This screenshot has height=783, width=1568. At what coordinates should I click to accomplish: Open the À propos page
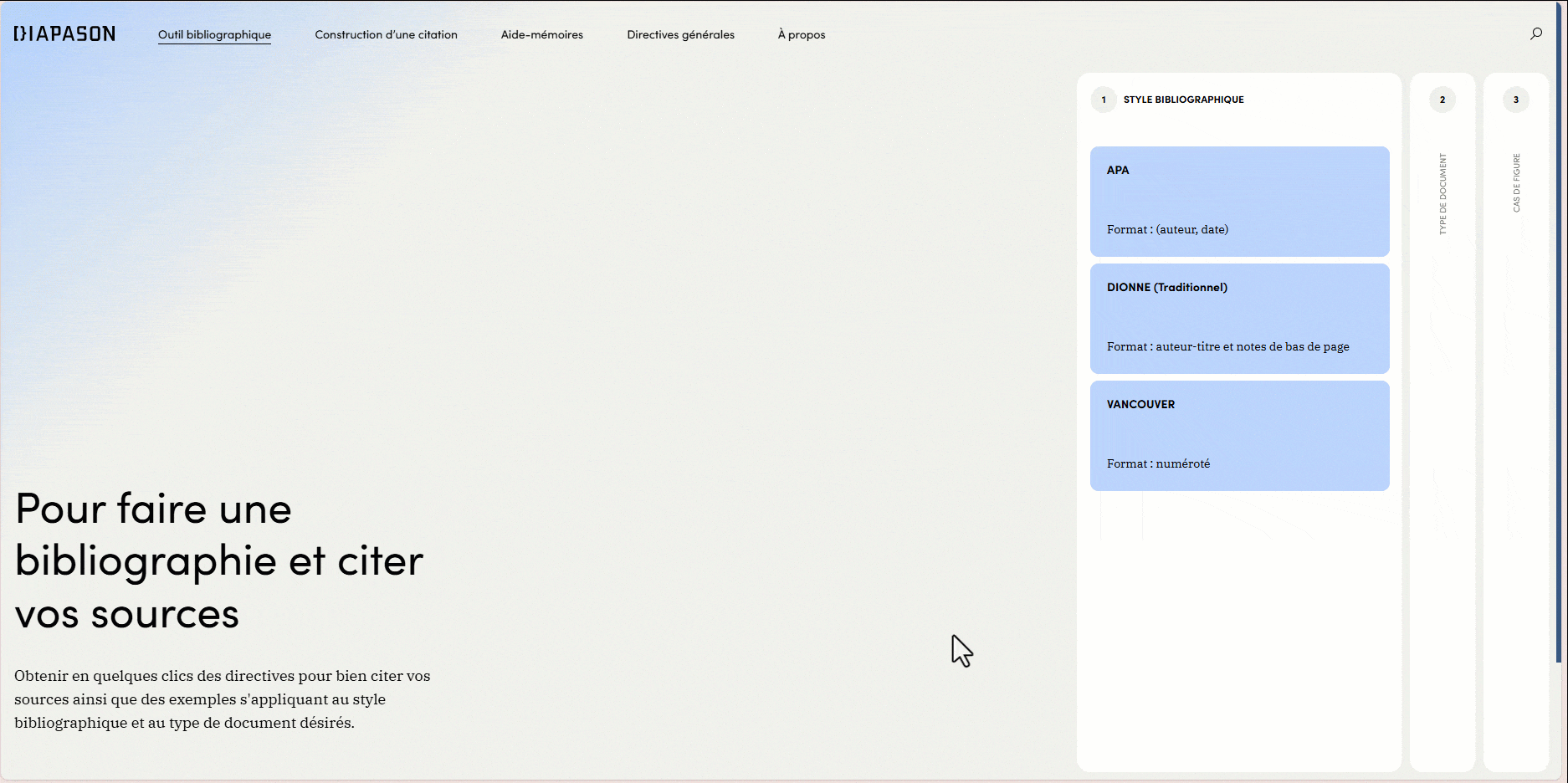coord(802,34)
